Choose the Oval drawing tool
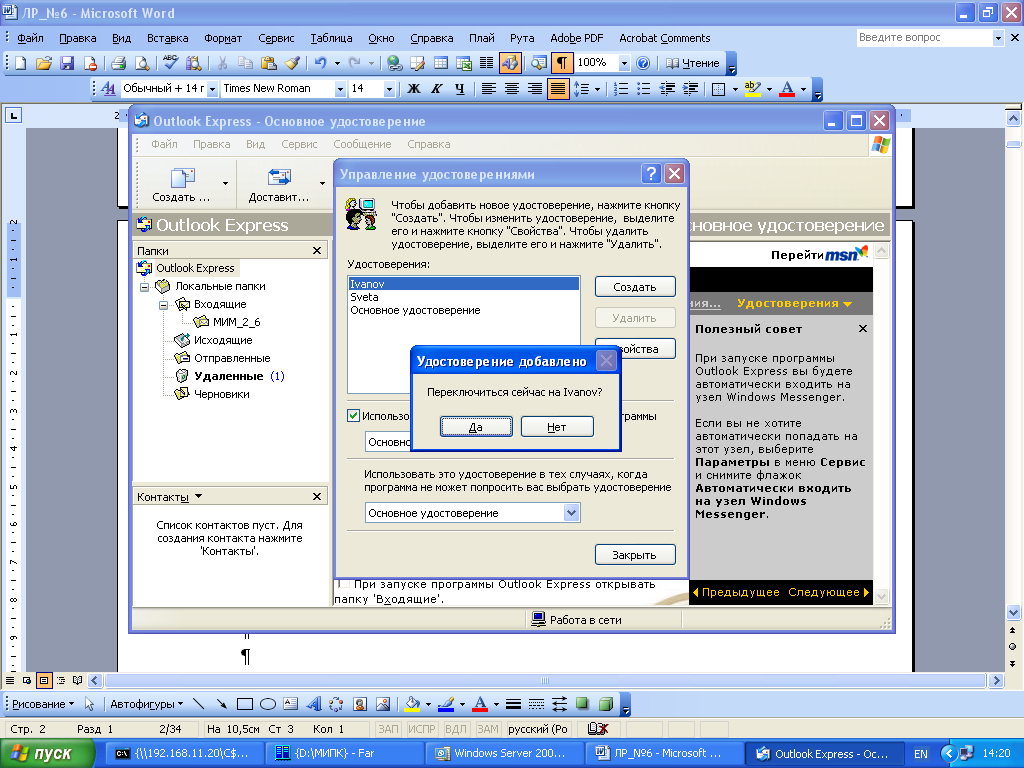 pyautogui.click(x=268, y=704)
